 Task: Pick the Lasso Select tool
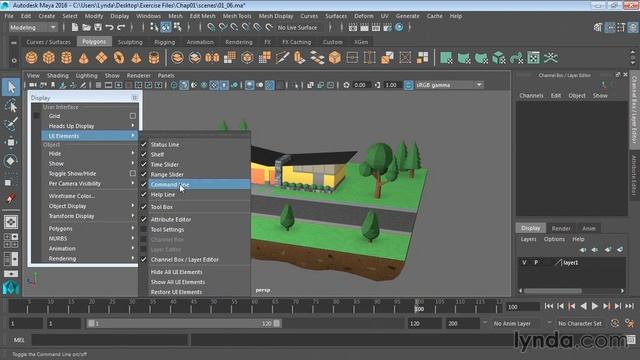coord(11,106)
